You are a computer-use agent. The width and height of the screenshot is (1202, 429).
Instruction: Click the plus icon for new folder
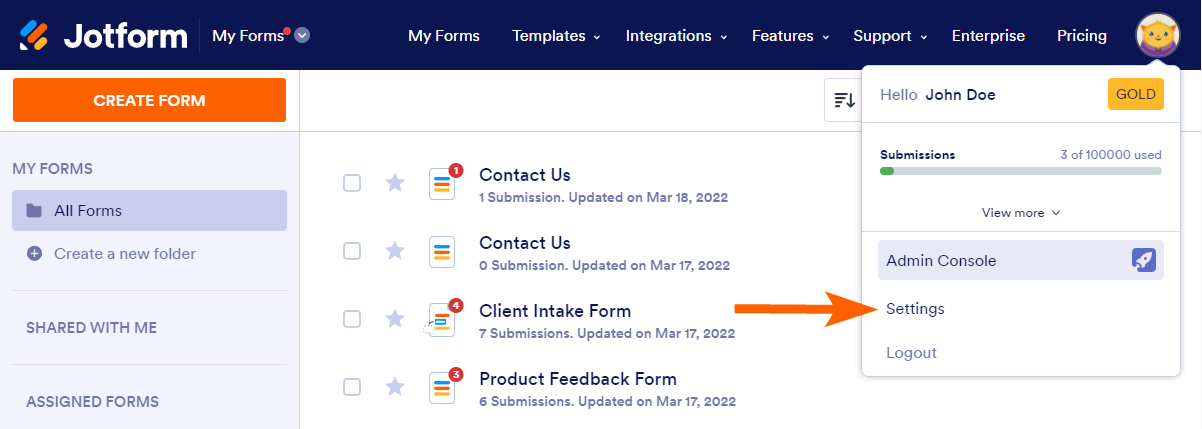click(x=34, y=254)
